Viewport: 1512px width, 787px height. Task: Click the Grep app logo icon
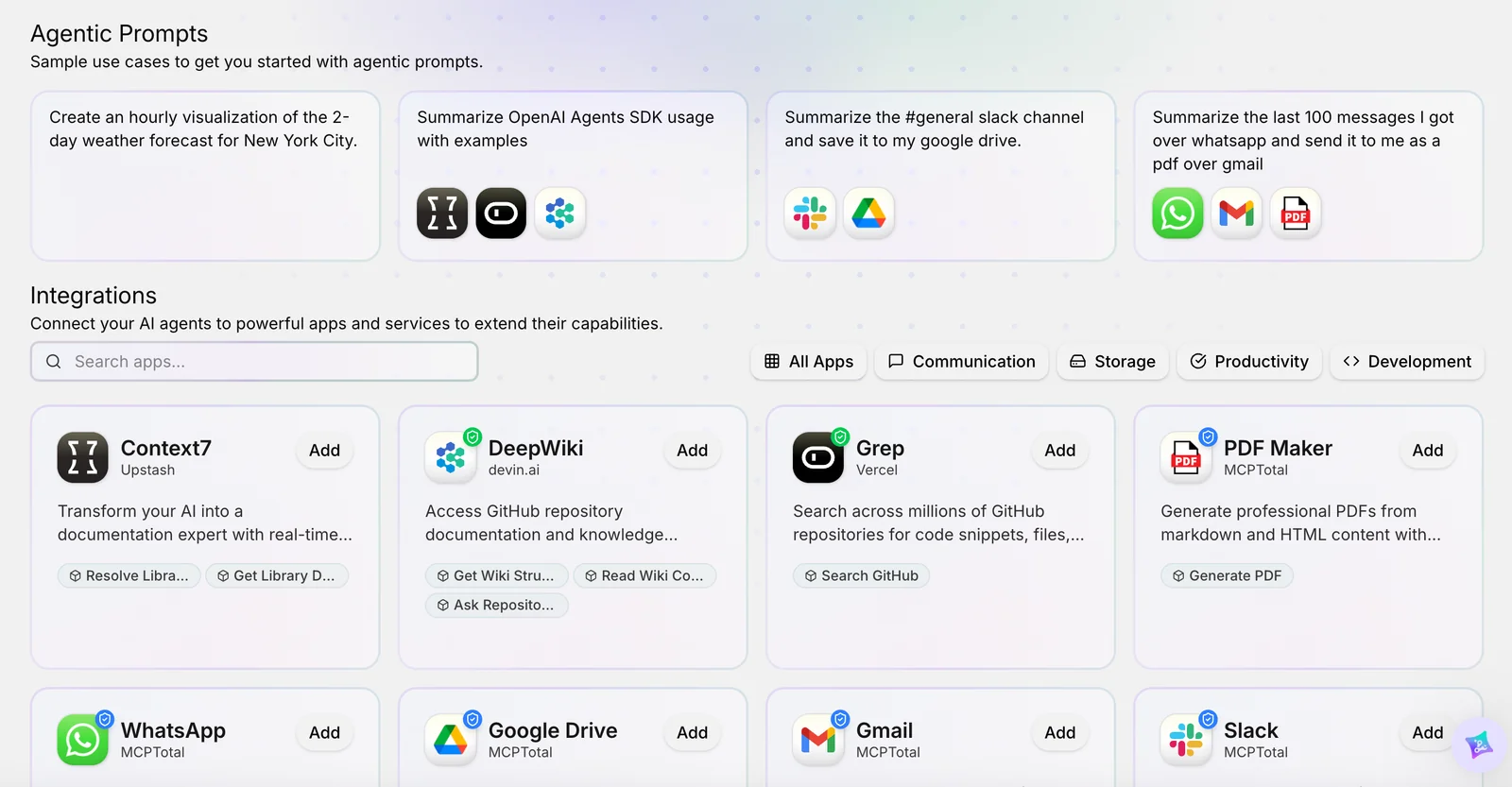818,457
